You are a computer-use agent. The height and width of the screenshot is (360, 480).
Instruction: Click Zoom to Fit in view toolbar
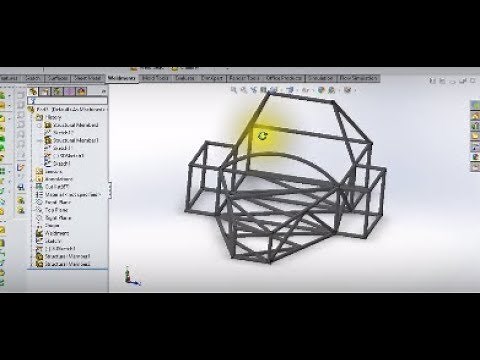[x=234, y=90]
